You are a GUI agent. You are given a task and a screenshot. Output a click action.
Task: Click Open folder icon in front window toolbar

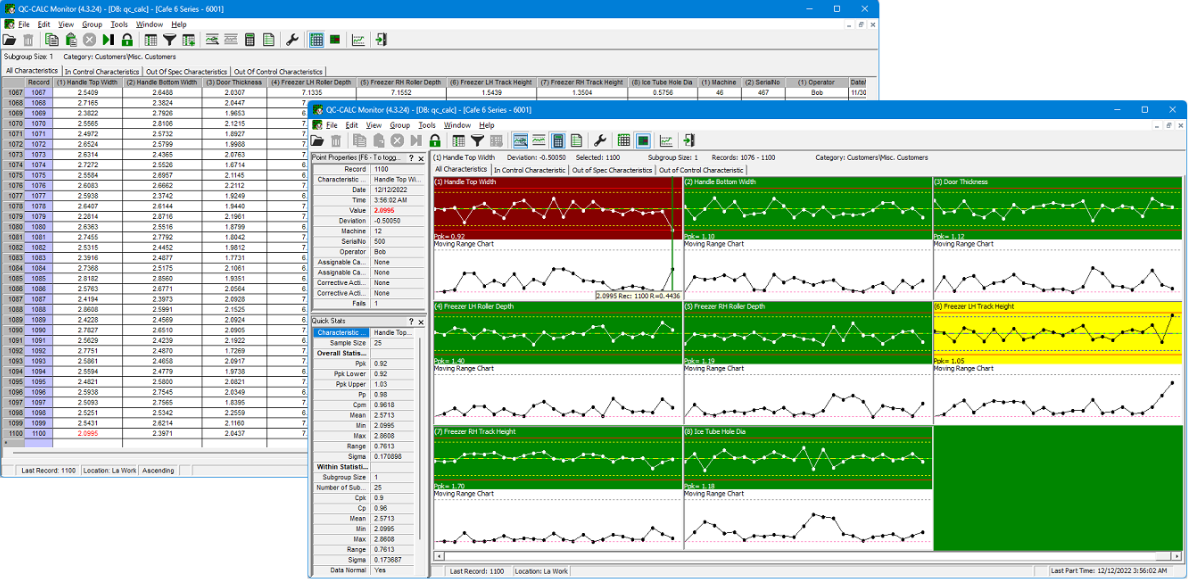tap(318, 140)
